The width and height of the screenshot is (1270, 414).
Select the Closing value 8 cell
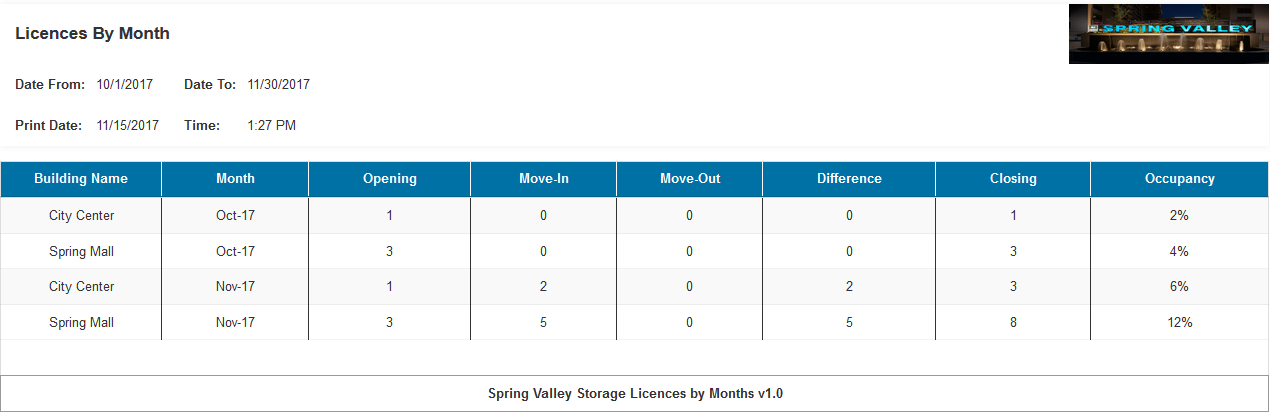pyautogui.click(x=1013, y=322)
